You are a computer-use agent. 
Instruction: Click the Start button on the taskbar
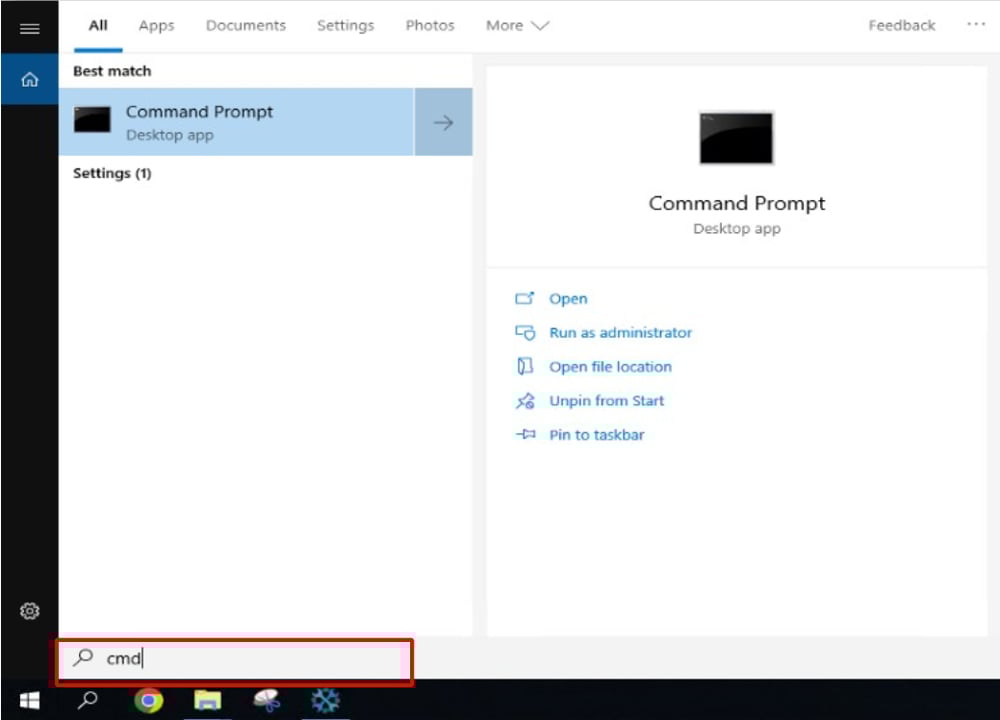[29, 700]
